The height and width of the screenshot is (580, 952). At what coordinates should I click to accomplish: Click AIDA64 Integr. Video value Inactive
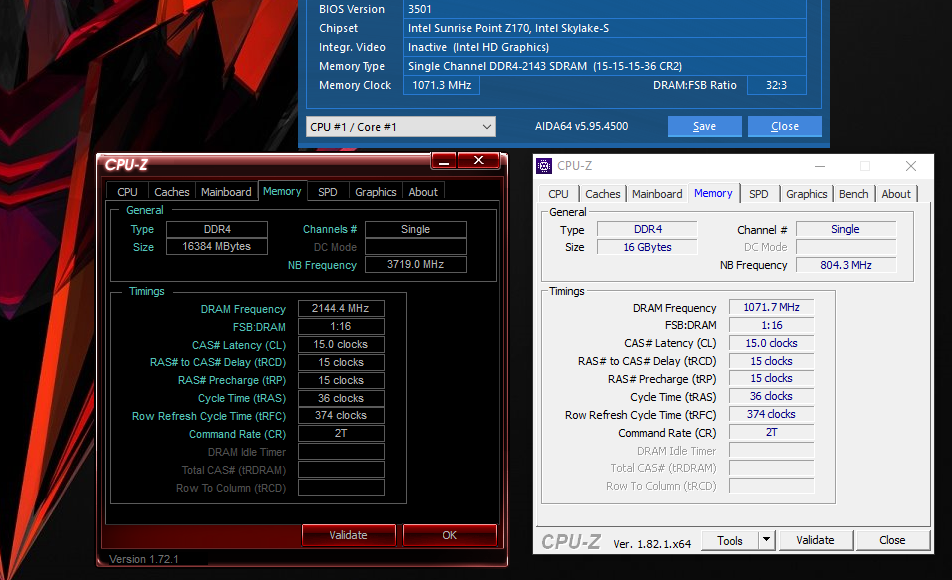click(x=605, y=47)
